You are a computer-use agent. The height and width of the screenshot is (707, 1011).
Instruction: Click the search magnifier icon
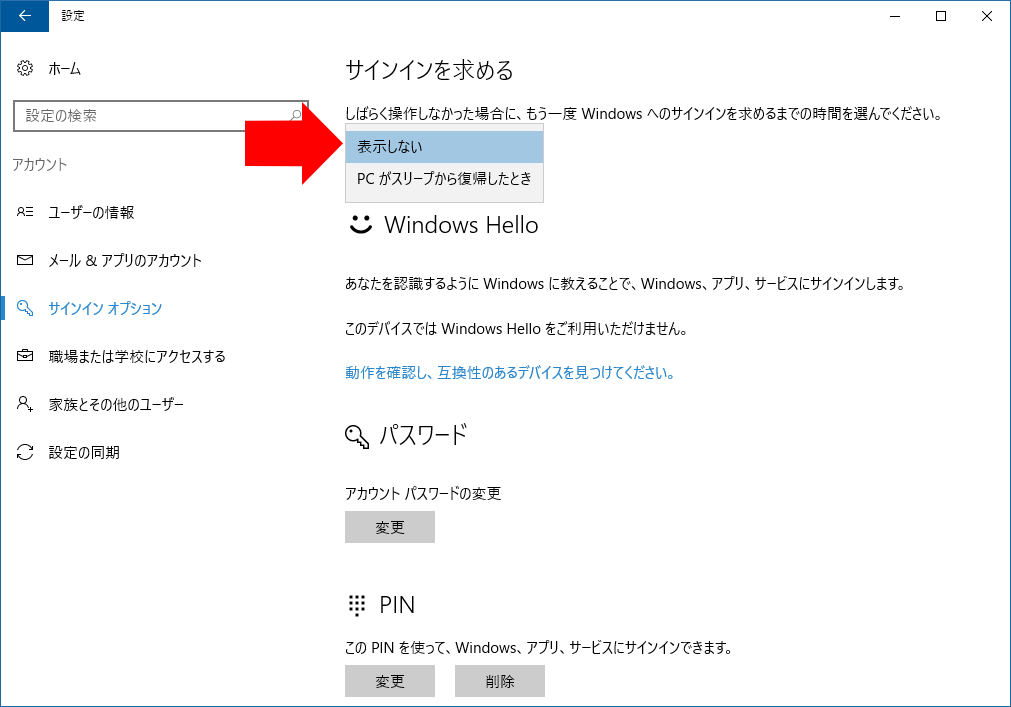(x=295, y=115)
